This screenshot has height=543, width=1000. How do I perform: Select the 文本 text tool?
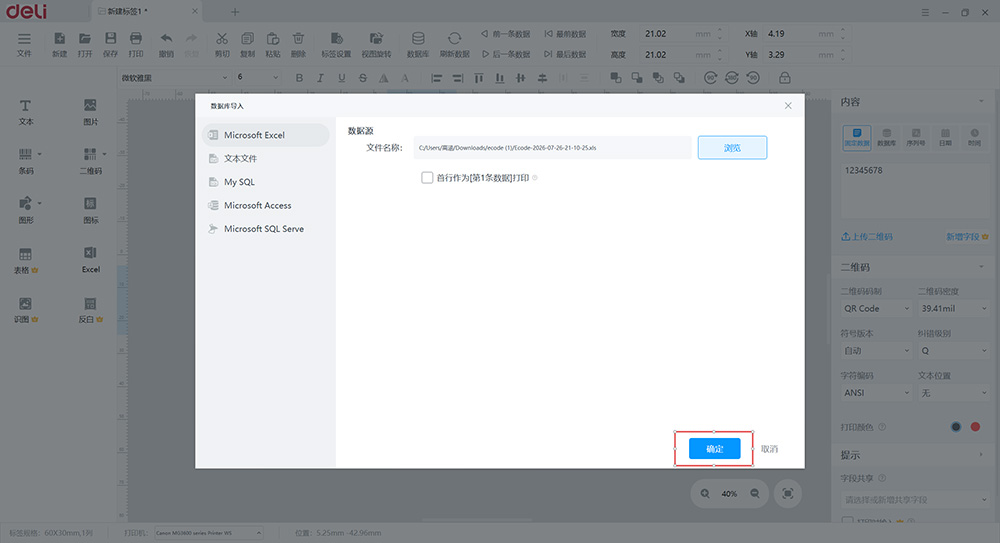coord(26,112)
